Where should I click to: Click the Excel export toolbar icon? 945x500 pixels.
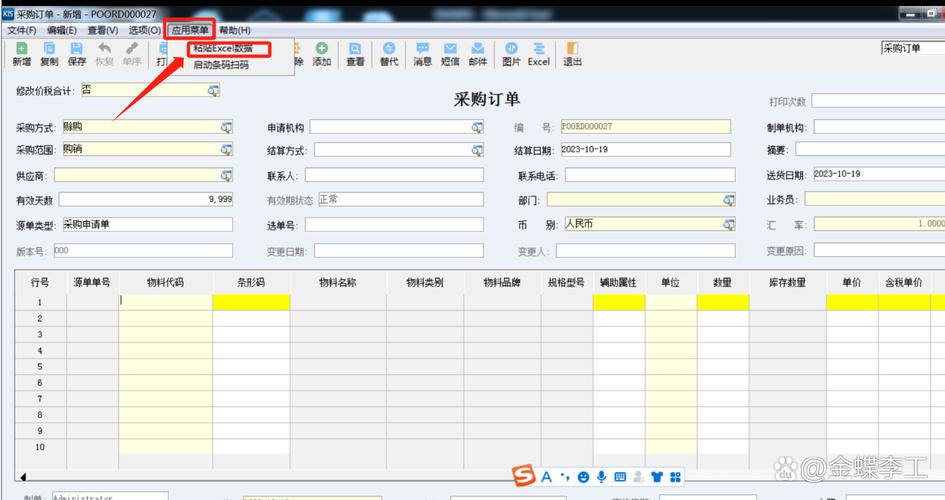click(x=539, y=54)
